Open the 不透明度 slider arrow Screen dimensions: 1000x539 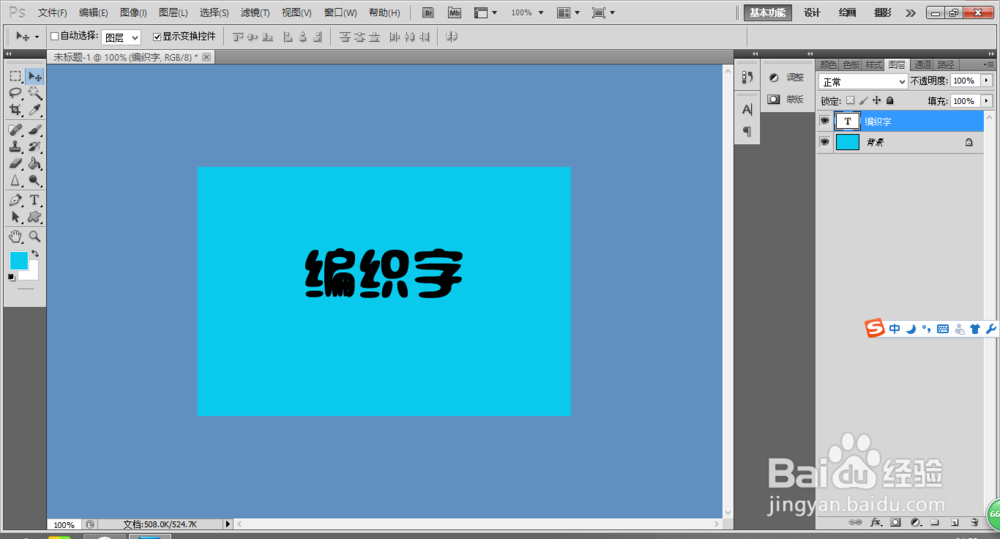pyautogui.click(x=987, y=80)
